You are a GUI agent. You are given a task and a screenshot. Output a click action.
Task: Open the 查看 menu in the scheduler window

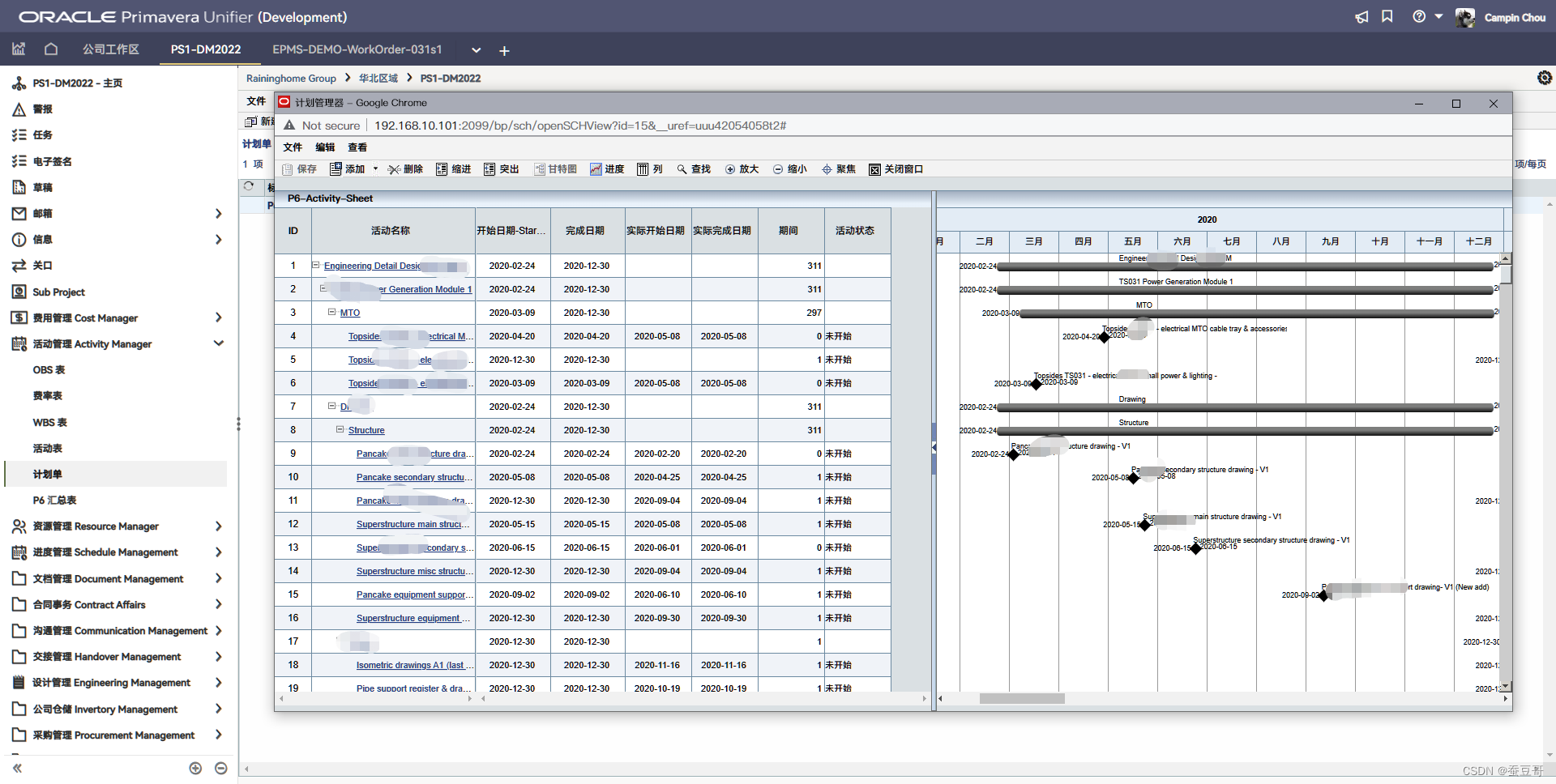(357, 147)
